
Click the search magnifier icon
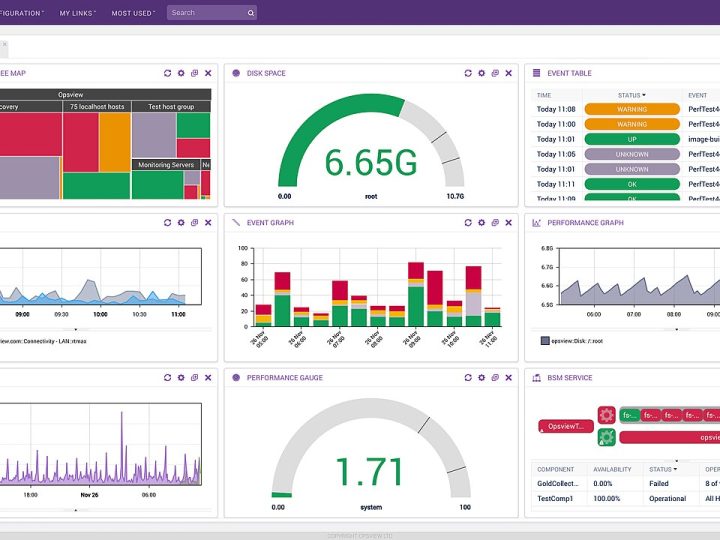[x=251, y=13]
